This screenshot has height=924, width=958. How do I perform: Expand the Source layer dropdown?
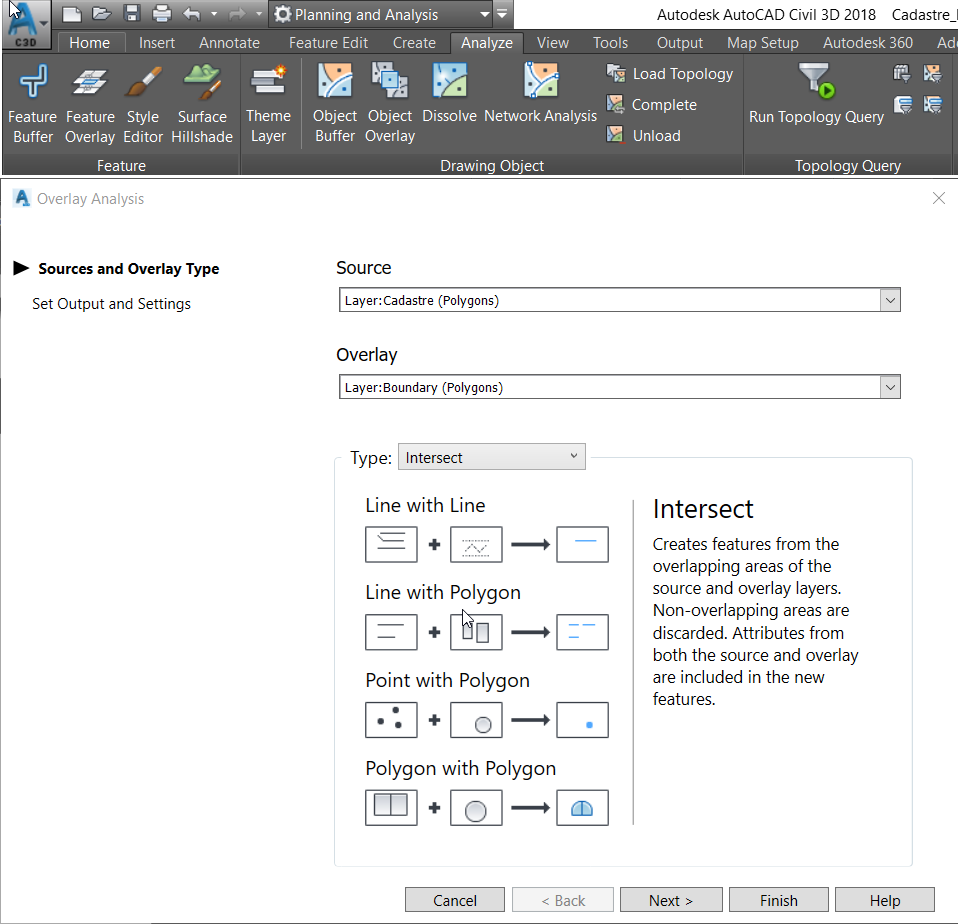tap(889, 300)
